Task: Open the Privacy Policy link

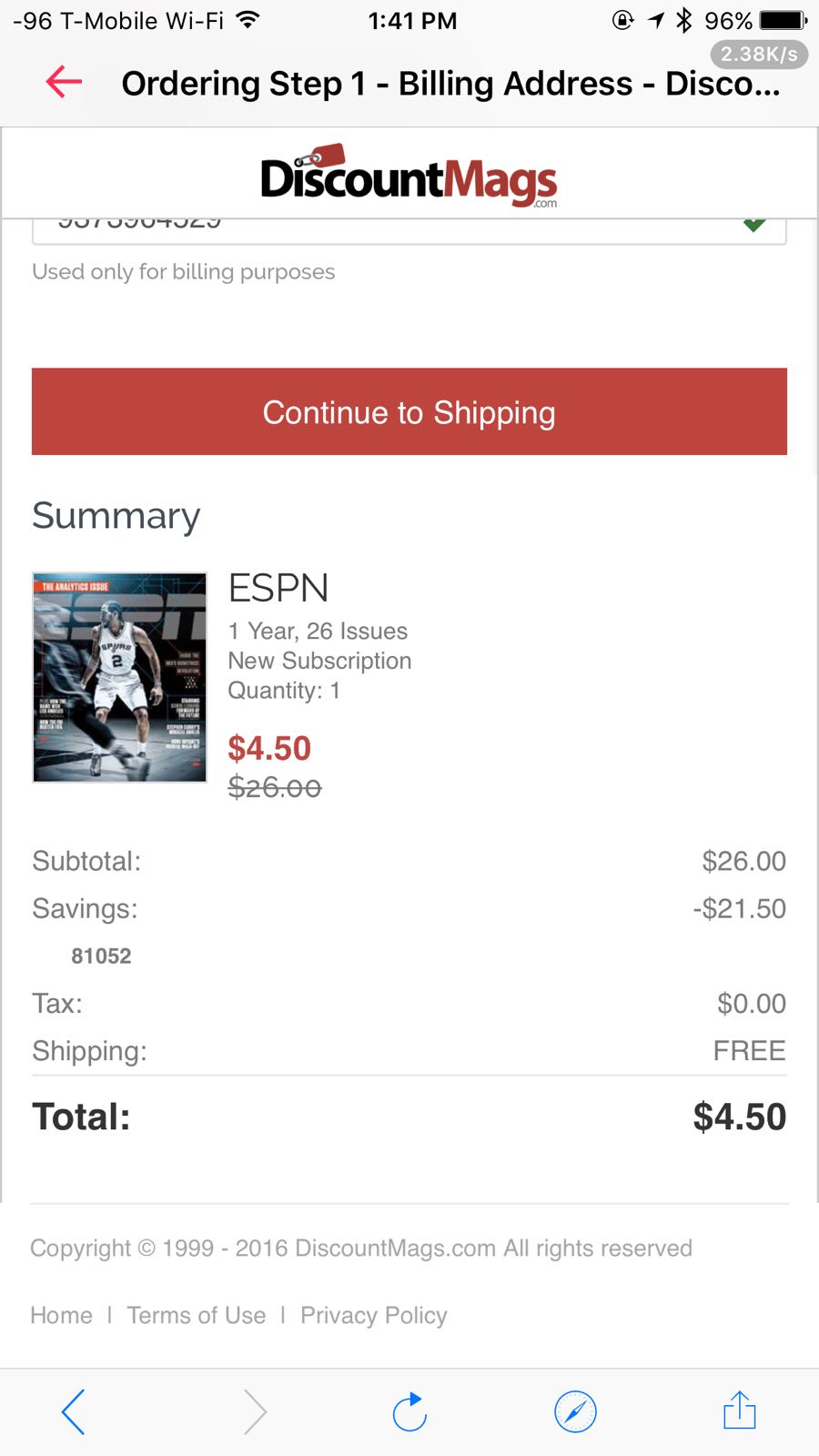Action: point(374,1315)
